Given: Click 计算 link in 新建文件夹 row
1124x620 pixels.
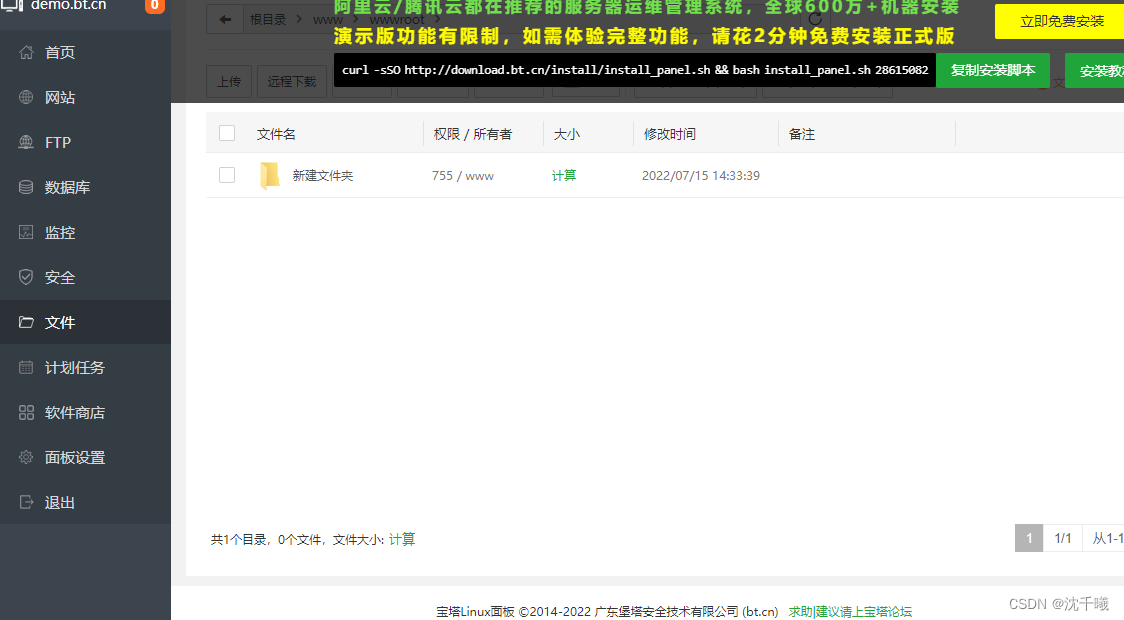Looking at the screenshot, I should tap(563, 176).
